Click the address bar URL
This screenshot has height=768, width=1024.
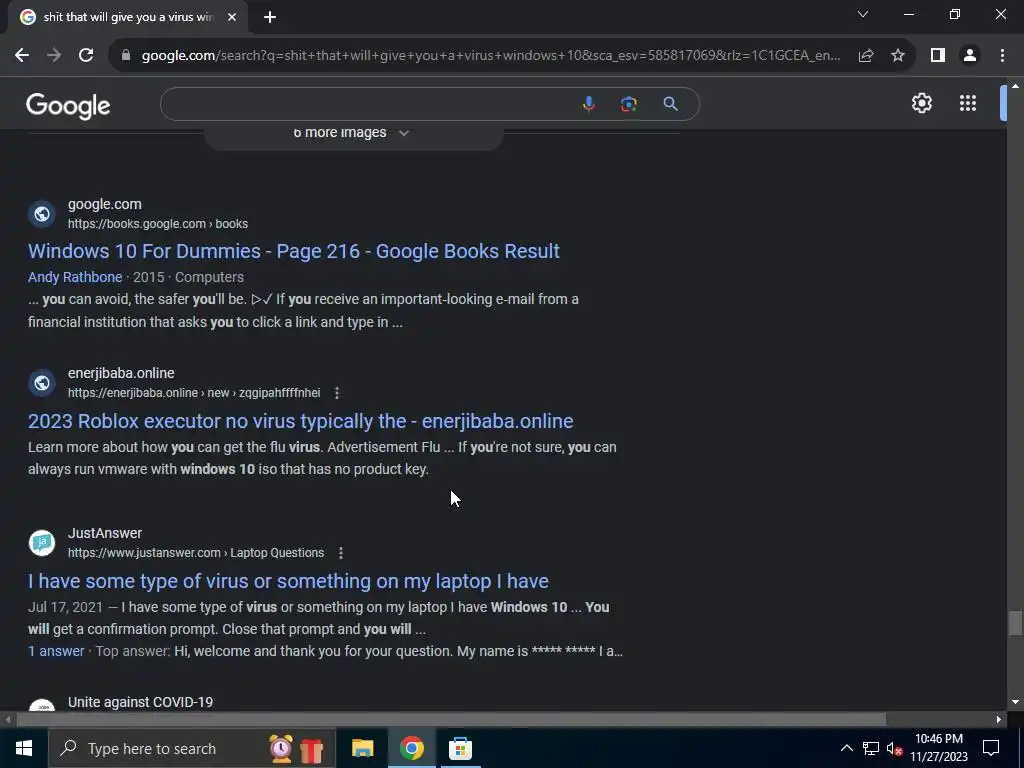(490, 56)
